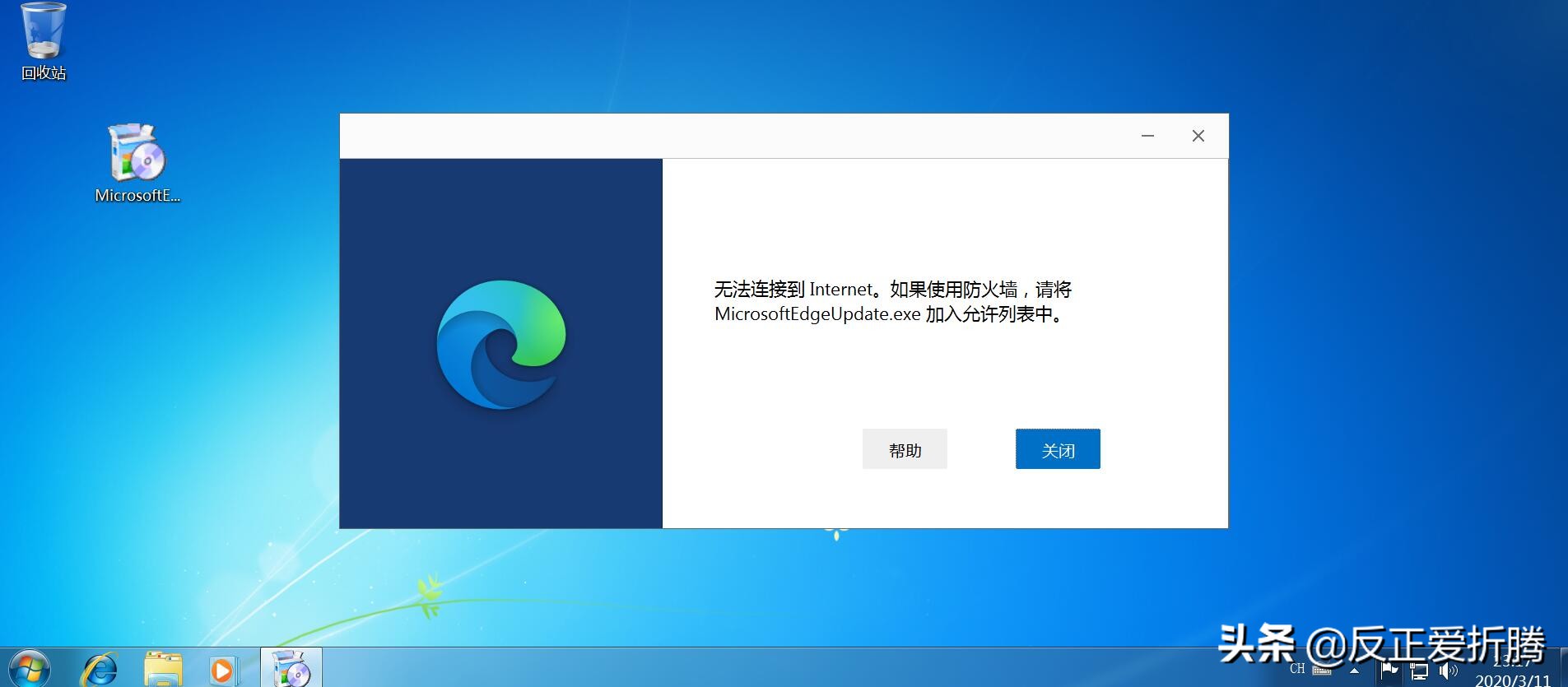Viewport: 1568px width, 687px height.
Task: Click the 关闭 button in dialog
Action: 1058,449
